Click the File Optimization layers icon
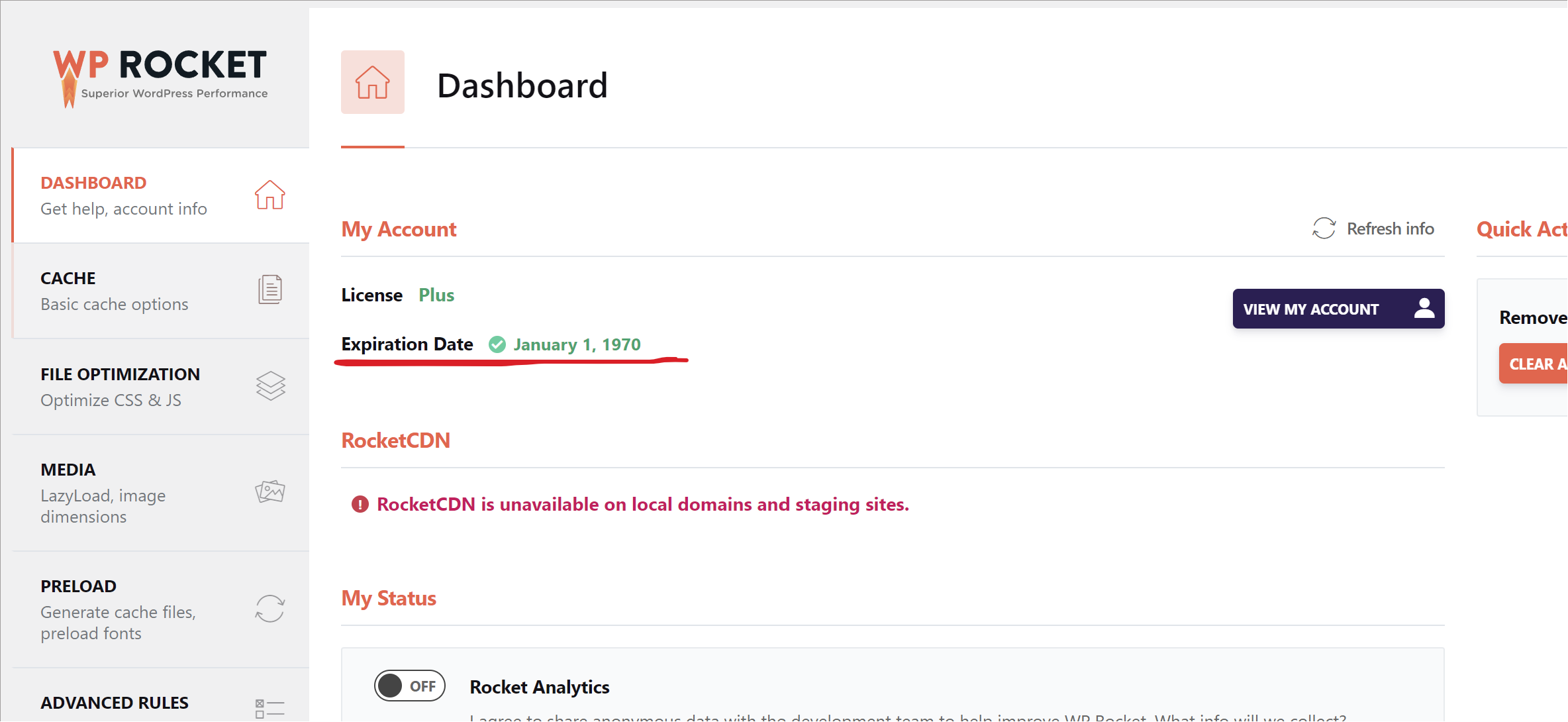Image resolution: width=1568 pixels, height=722 pixels. [270, 386]
